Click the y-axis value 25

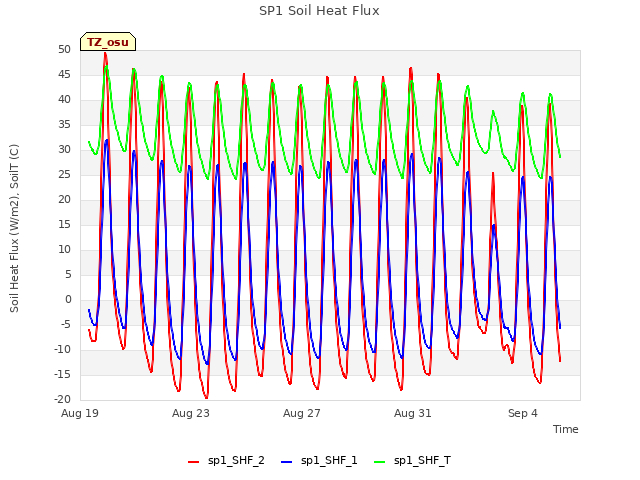pyautogui.click(x=64, y=174)
